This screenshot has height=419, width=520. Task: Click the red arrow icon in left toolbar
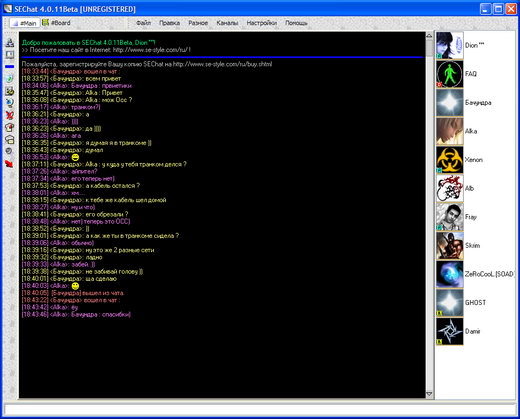pos(9,164)
